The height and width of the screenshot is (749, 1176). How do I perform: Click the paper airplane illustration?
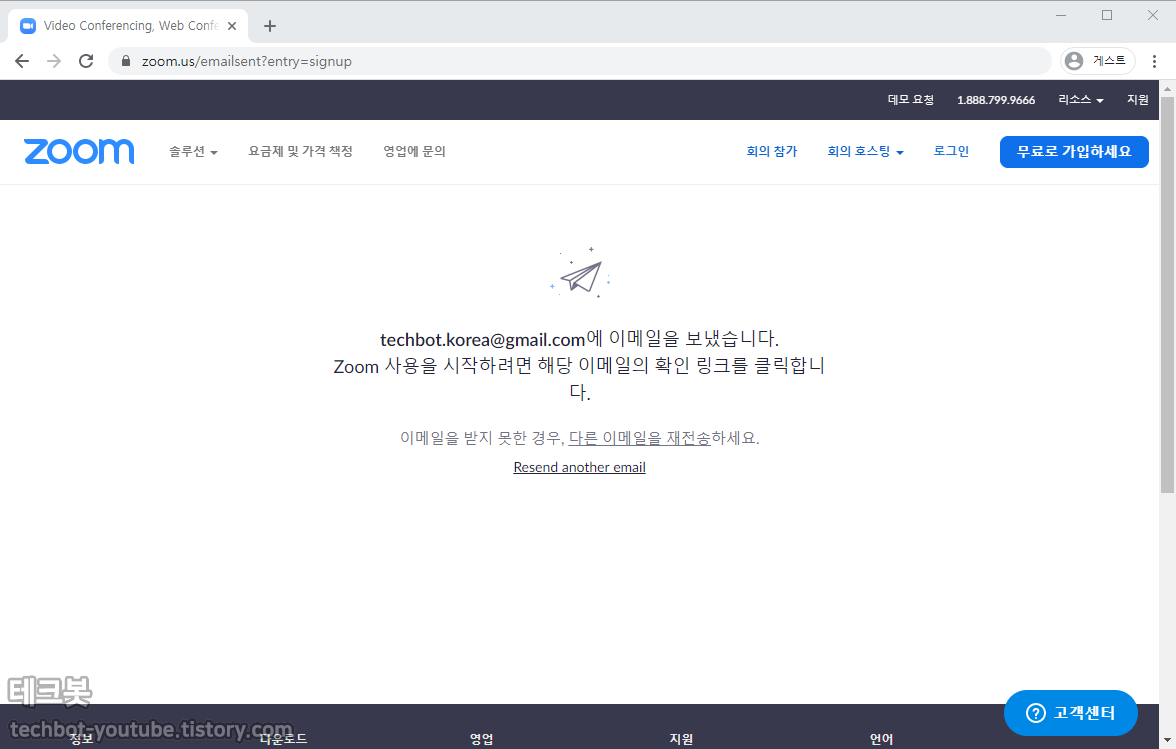click(580, 274)
